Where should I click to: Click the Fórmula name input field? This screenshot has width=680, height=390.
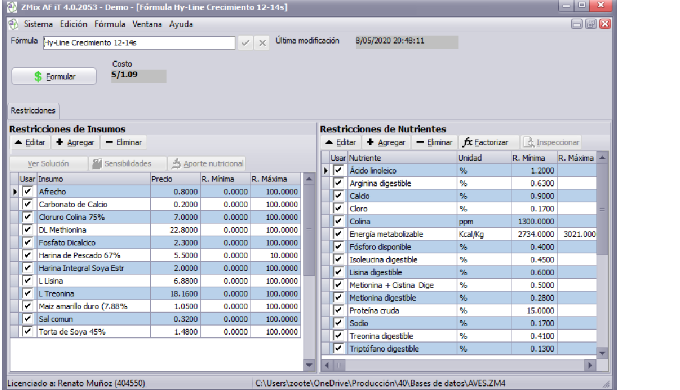[x=139, y=43]
